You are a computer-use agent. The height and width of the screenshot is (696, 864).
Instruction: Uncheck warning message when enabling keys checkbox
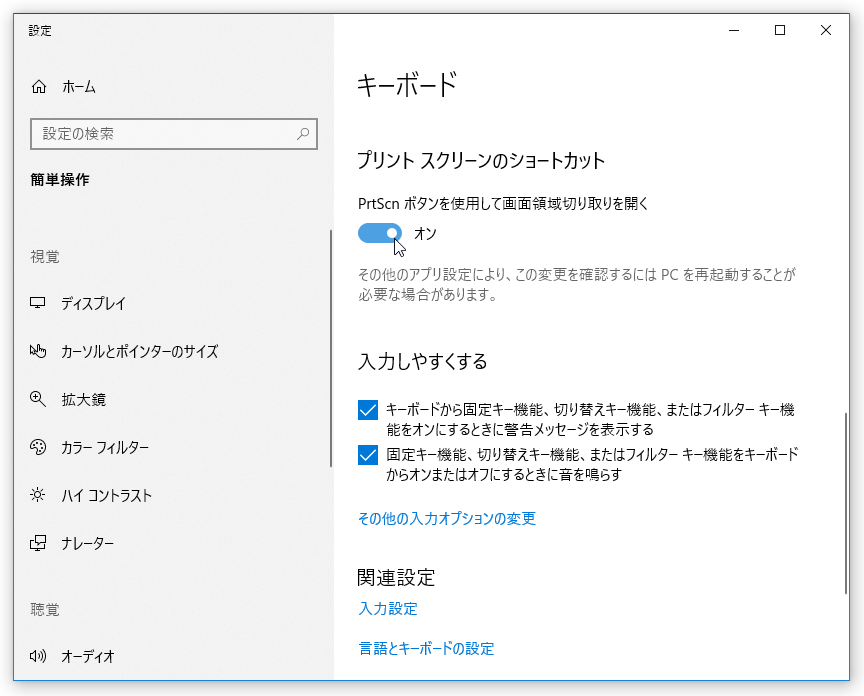point(368,410)
